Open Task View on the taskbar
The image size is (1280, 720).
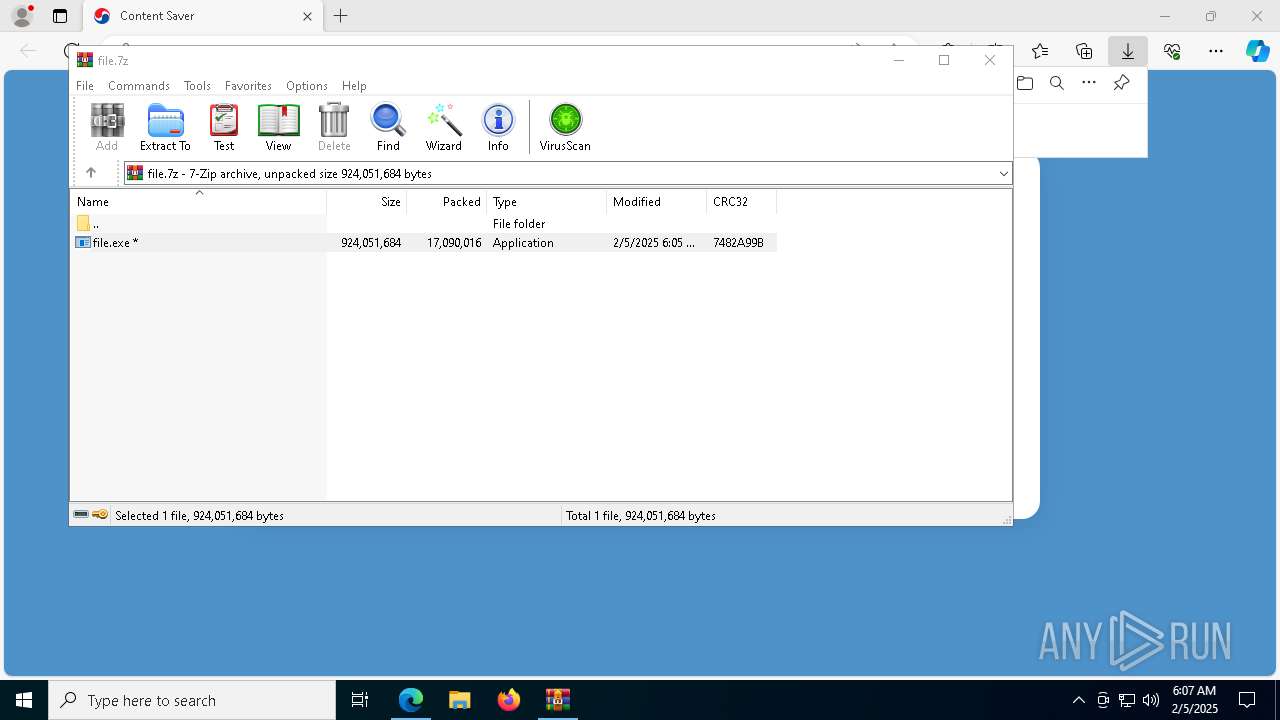tap(360, 700)
